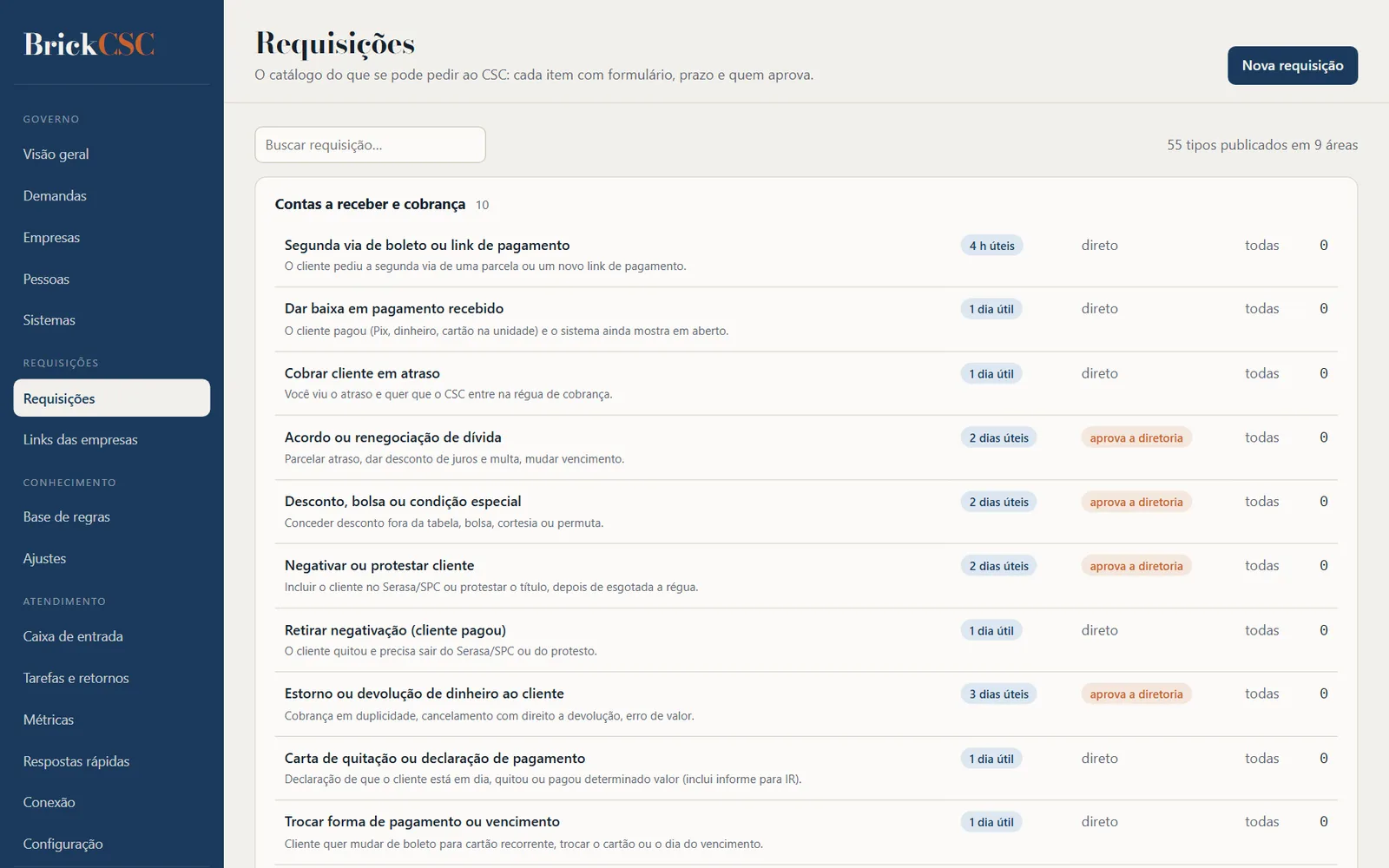Open Carta de quitação ou declaração de pagamento
The width and height of the screenshot is (1389, 868).
[806, 768]
